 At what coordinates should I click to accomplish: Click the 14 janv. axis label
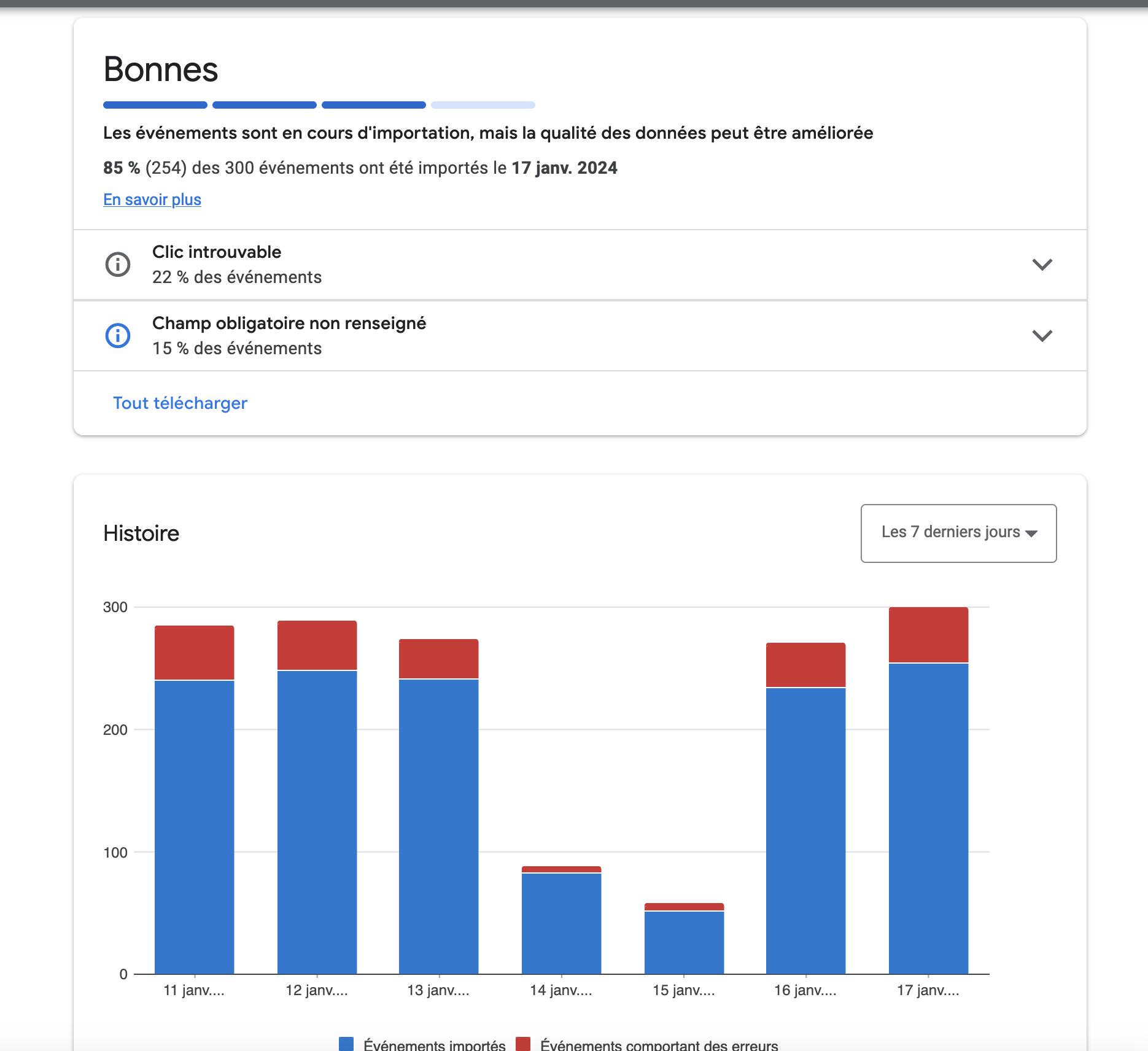(561, 990)
